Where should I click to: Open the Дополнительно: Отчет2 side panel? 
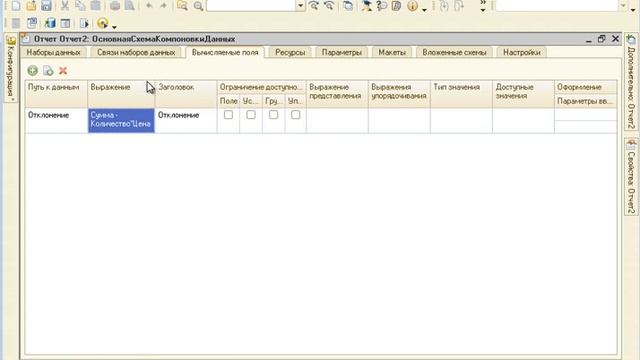[x=631, y=82]
